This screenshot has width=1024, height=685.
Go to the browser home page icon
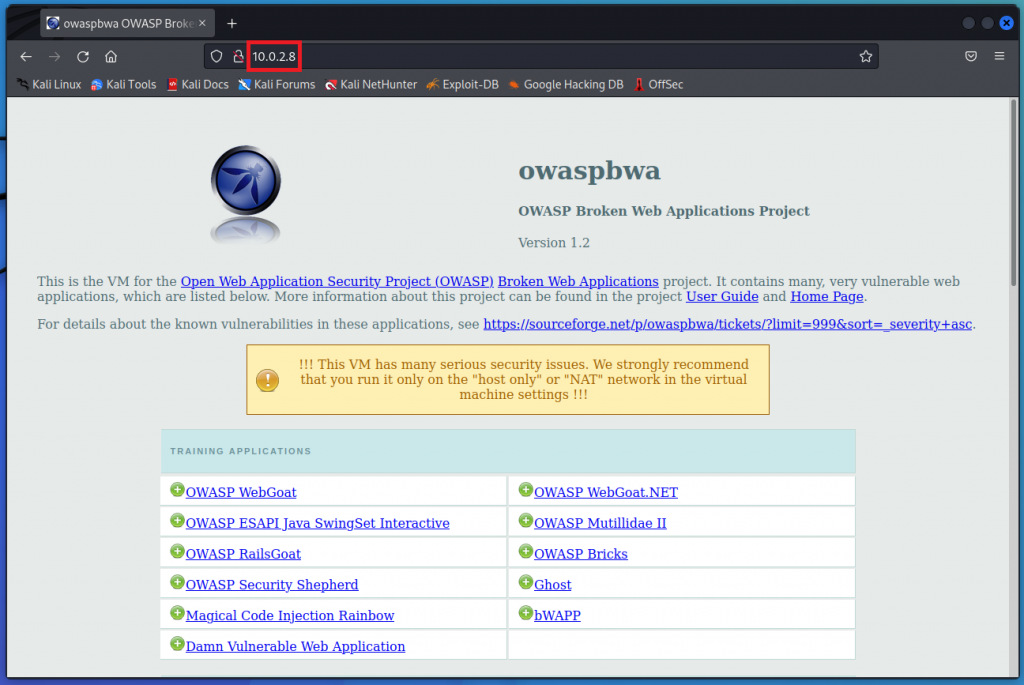point(111,57)
